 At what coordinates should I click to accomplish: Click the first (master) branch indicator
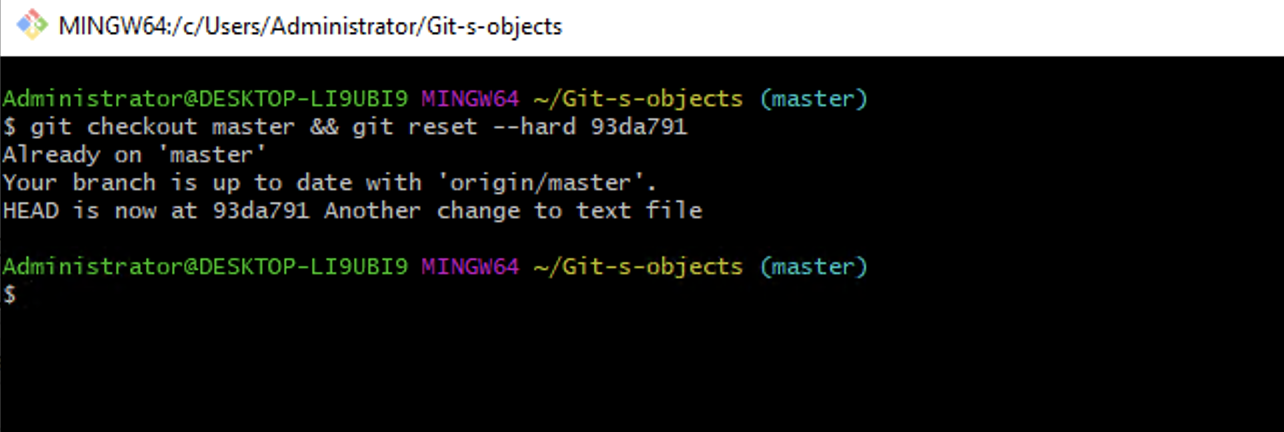pos(813,99)
